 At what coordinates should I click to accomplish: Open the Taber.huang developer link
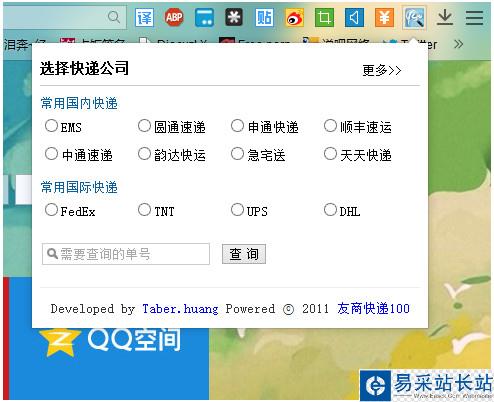click(180, 309)
